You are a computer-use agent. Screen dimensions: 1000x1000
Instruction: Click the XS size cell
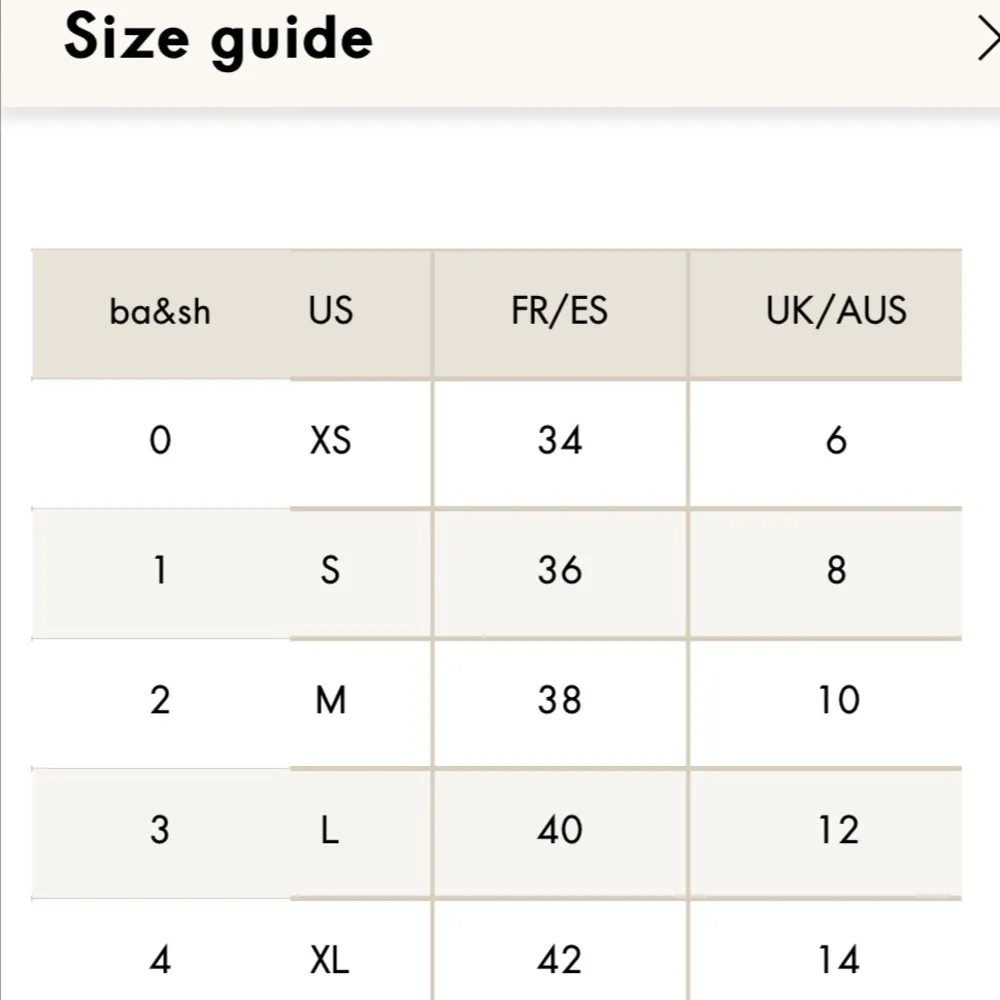click(x=331, y=440)
